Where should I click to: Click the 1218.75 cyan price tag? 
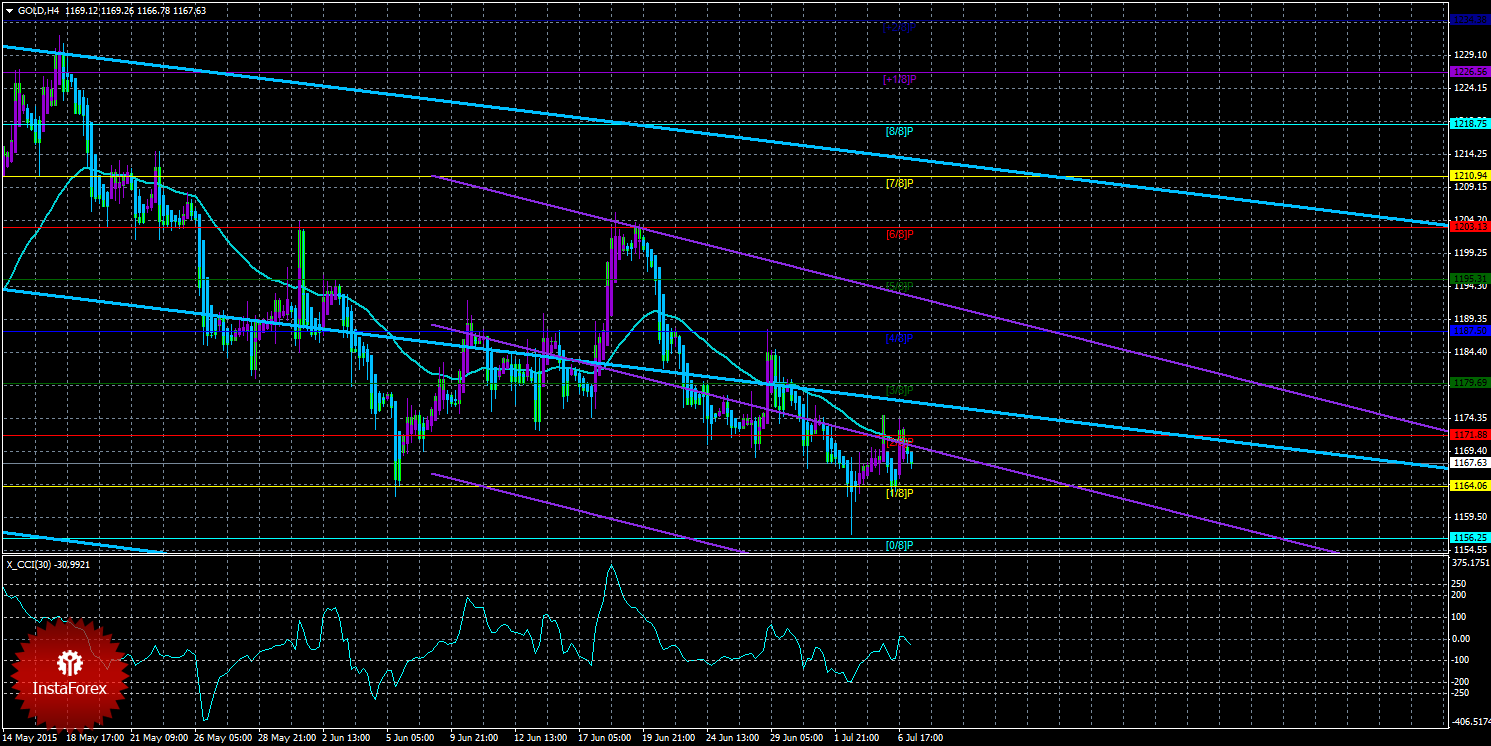click(x=1469, y=123)
